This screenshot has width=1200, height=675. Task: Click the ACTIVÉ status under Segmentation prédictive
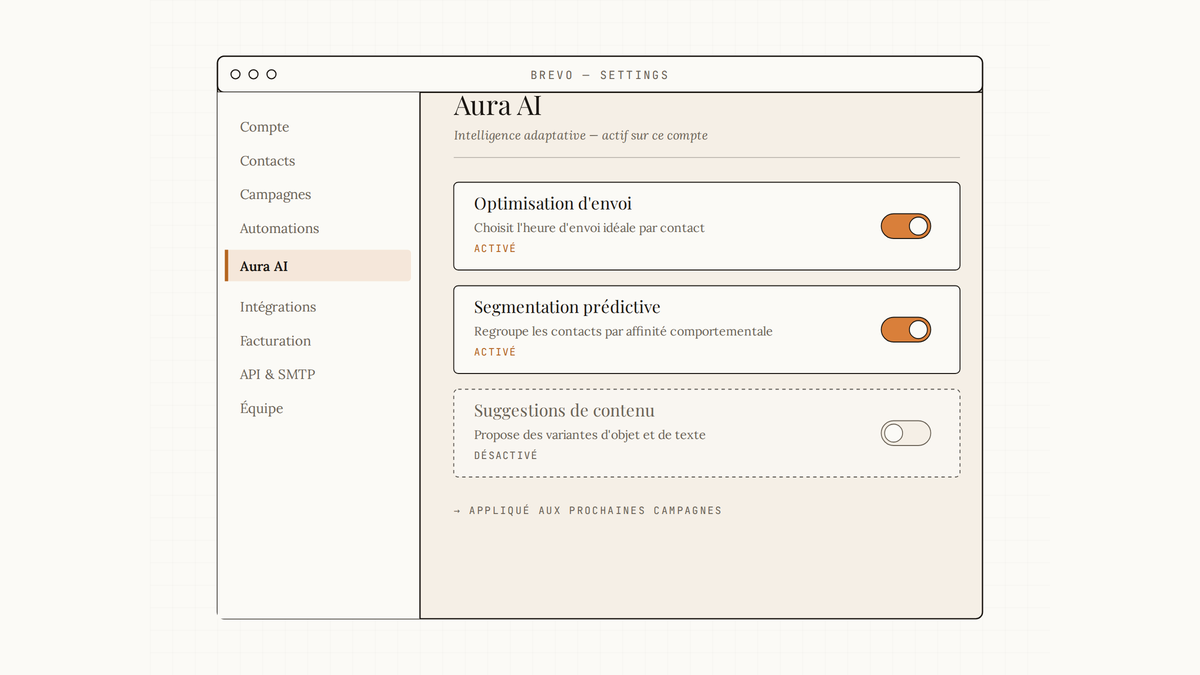tap(495, 352)
